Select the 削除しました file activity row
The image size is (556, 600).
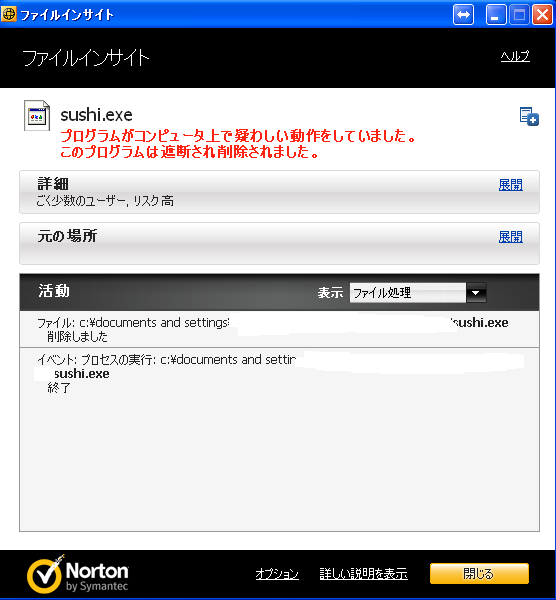click(x=279, y=329)
